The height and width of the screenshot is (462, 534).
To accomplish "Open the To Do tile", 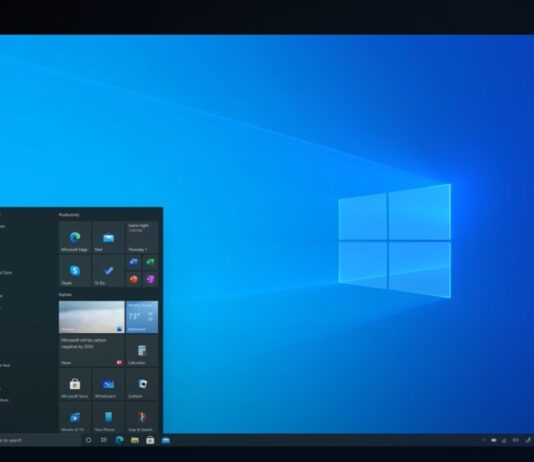I will tap(108, 271).
